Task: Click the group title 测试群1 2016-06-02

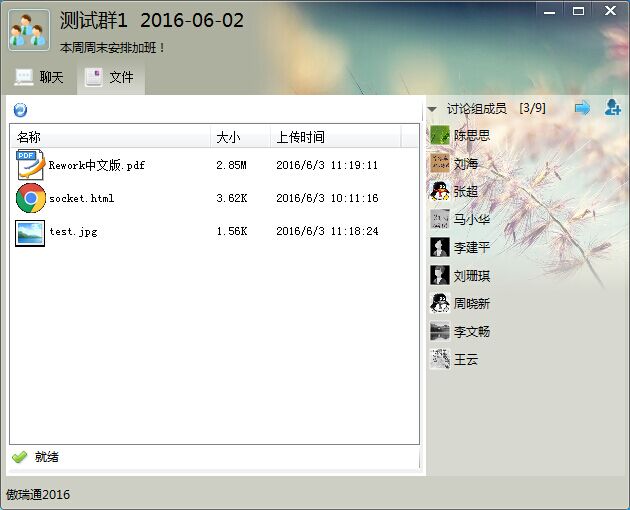Action: (x=152, y=20)
